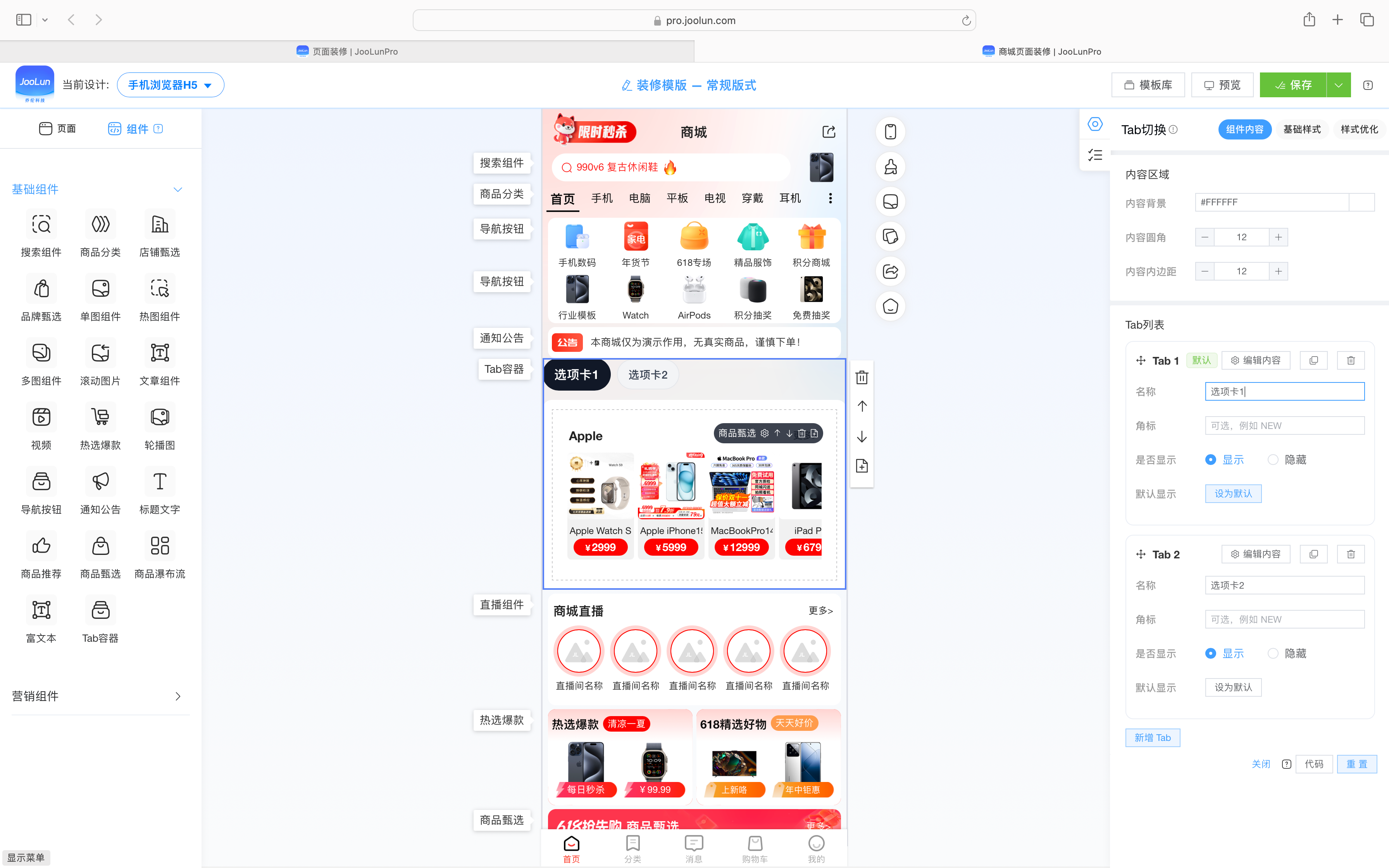The height and width of the screenshot is (868, 1389).
Task: Select 显示 radio for Tab 1
Action: click(x=1210, y=460)
